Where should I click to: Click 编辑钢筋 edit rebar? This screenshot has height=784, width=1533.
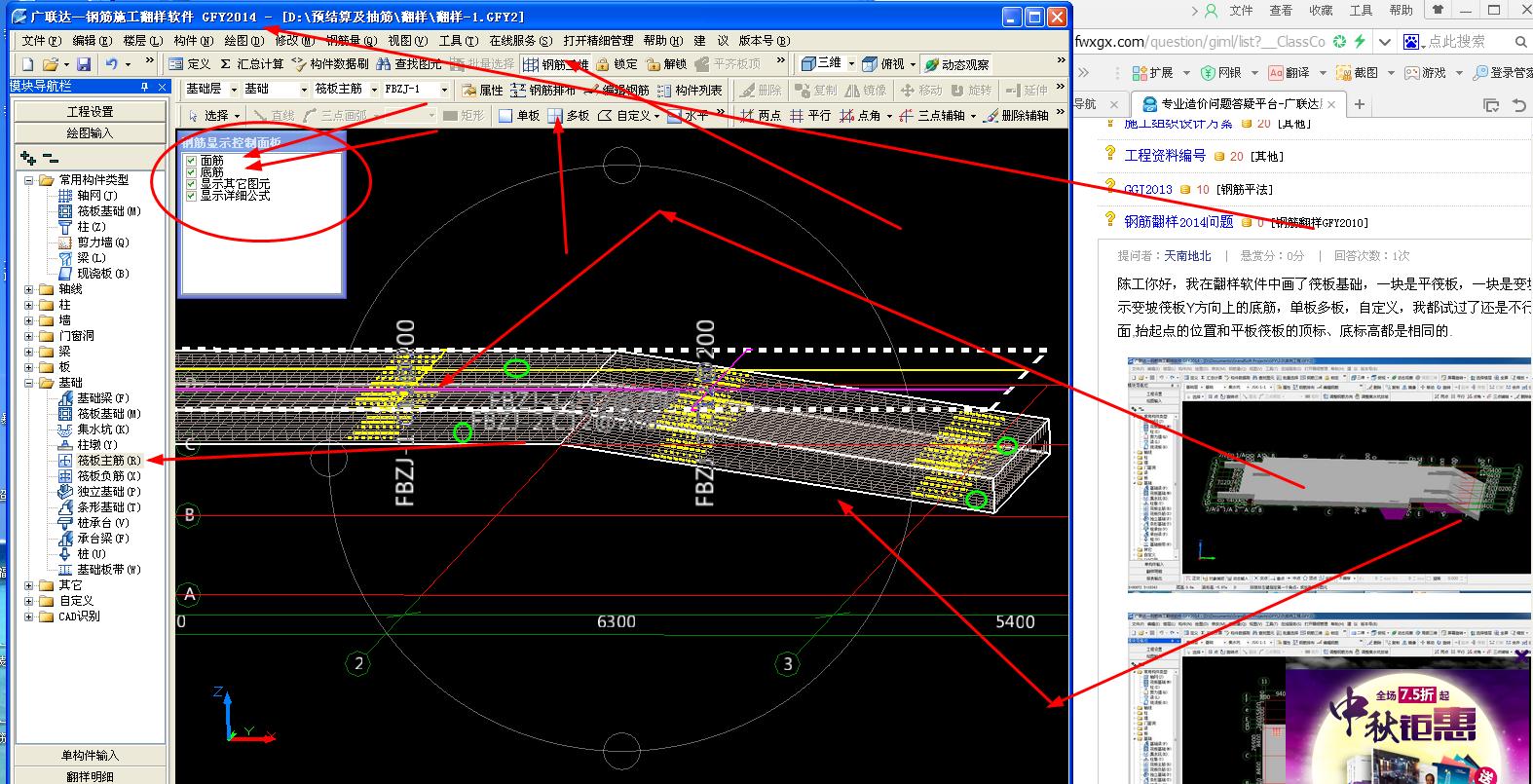[x=617, y=90]
